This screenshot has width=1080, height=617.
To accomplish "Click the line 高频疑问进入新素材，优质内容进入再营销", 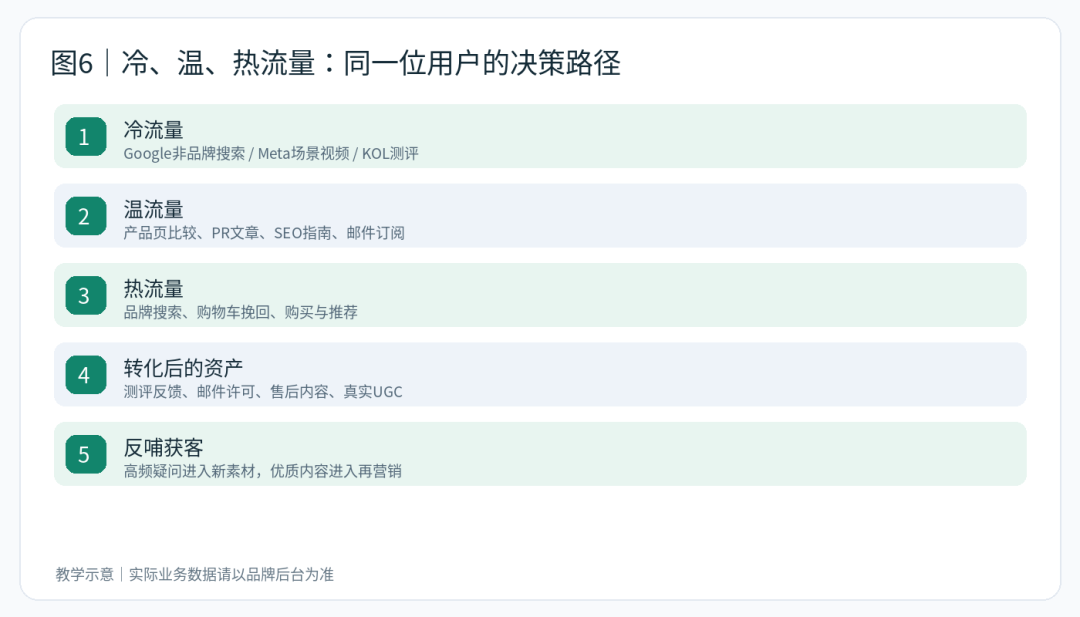I will (262, 471).
